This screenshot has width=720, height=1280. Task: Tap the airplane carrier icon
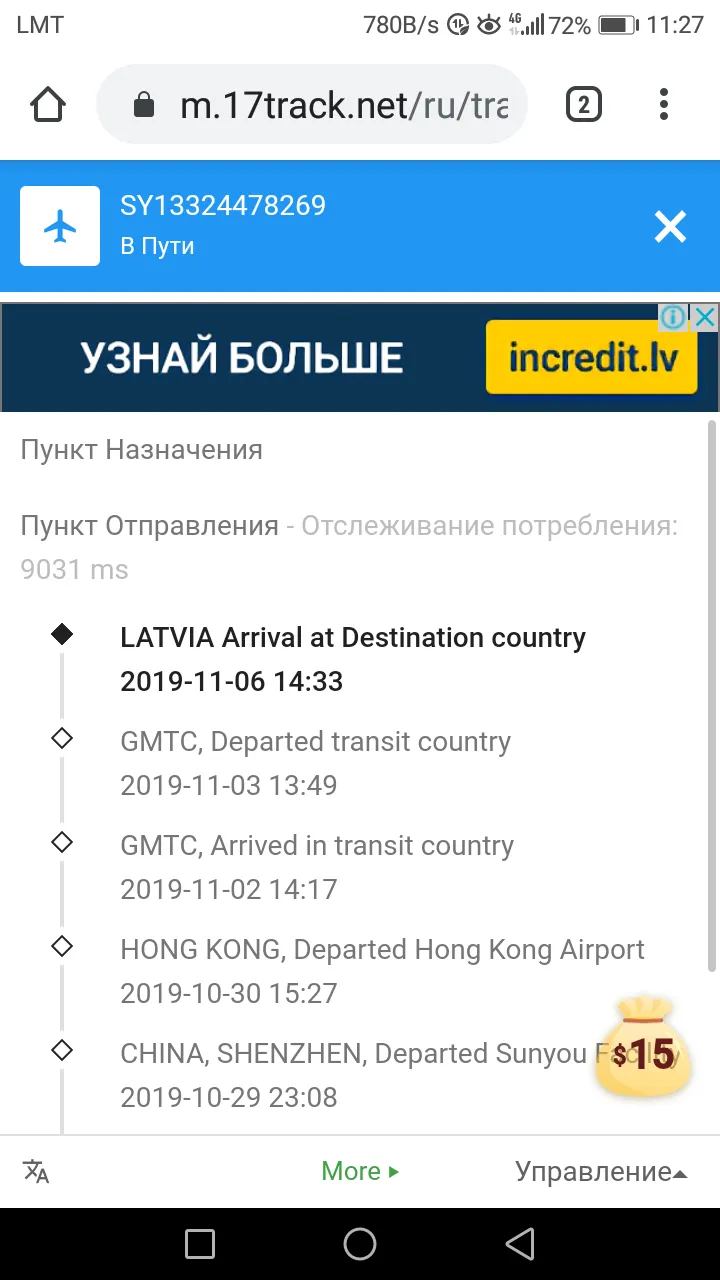click(x=60, y=226)
